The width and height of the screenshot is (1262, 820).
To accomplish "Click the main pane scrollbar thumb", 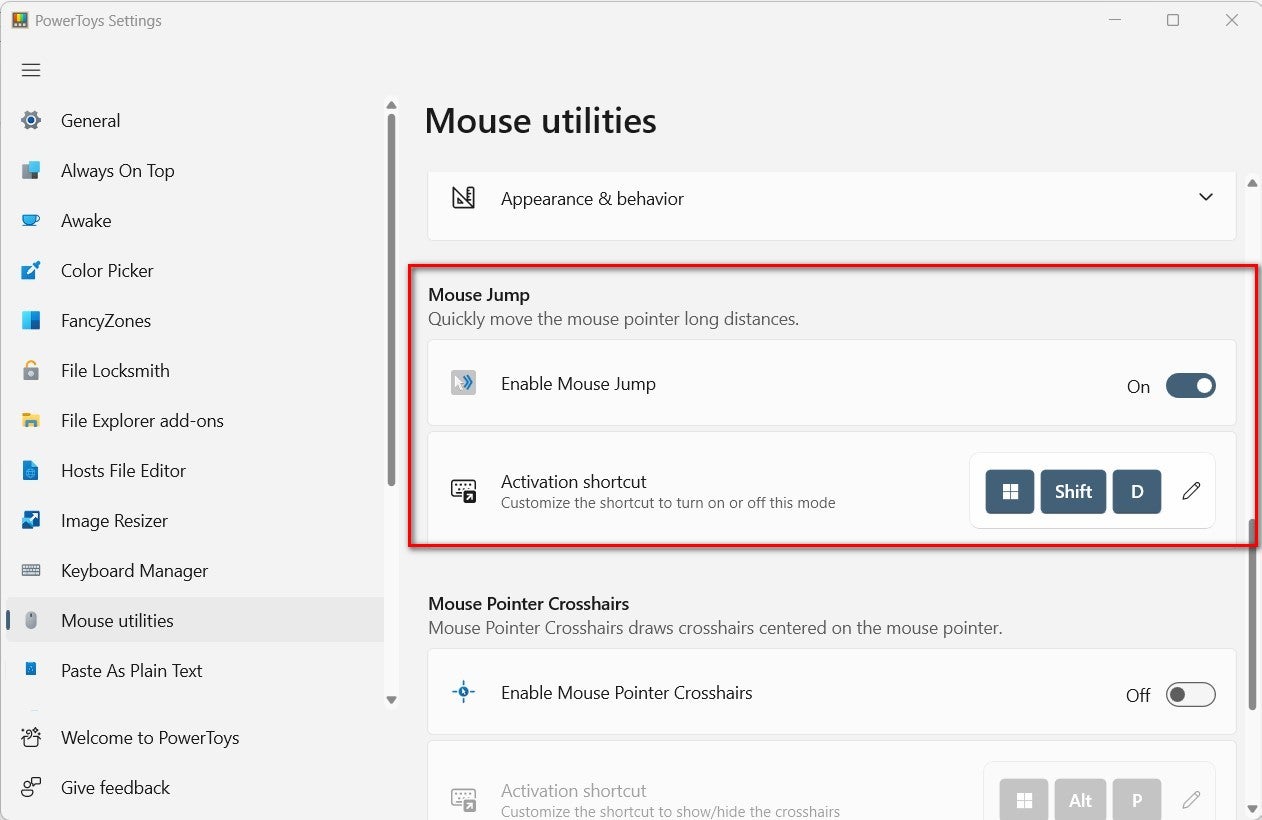I will click(x=1252, y=615).
